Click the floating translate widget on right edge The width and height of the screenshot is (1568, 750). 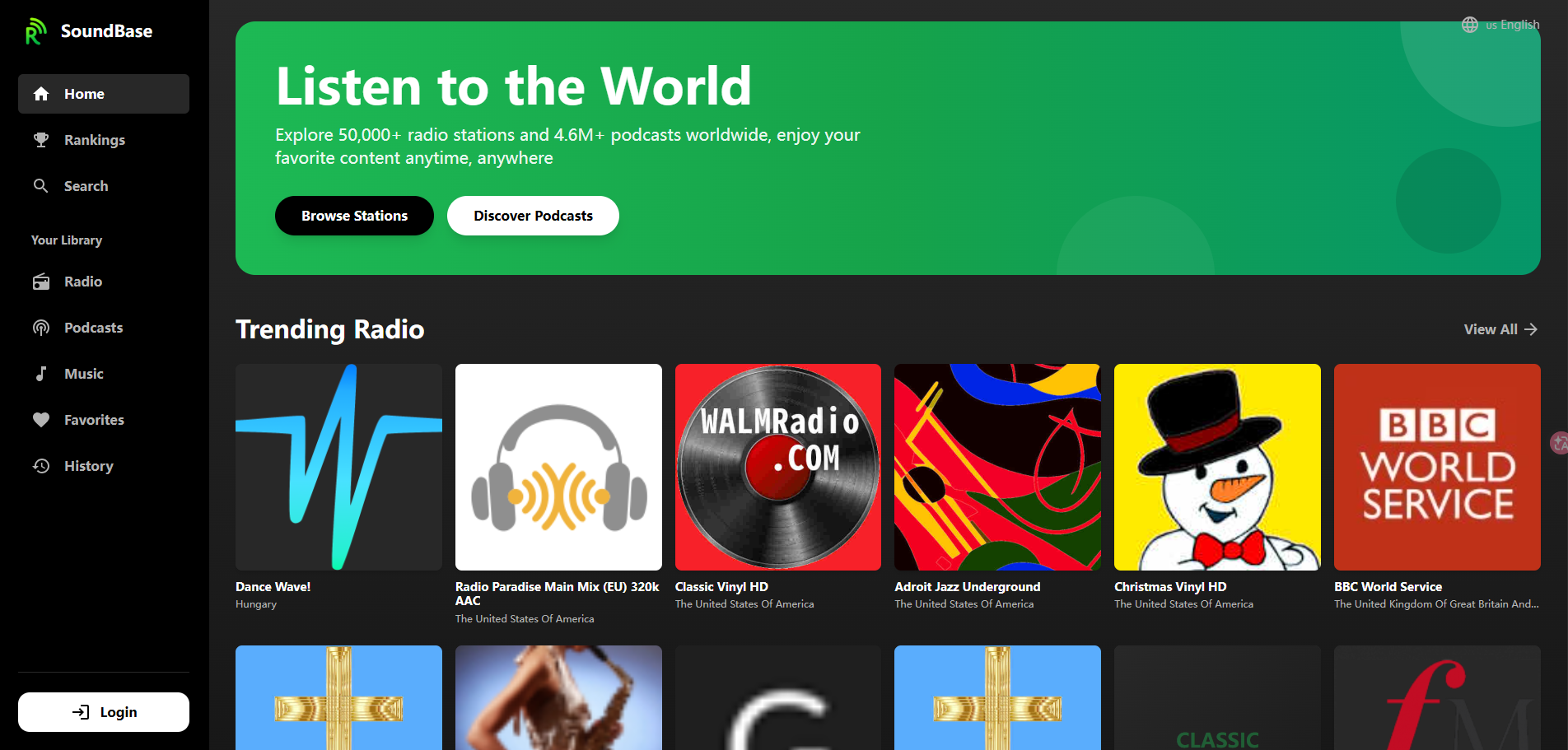click(x=1559, y=443)
